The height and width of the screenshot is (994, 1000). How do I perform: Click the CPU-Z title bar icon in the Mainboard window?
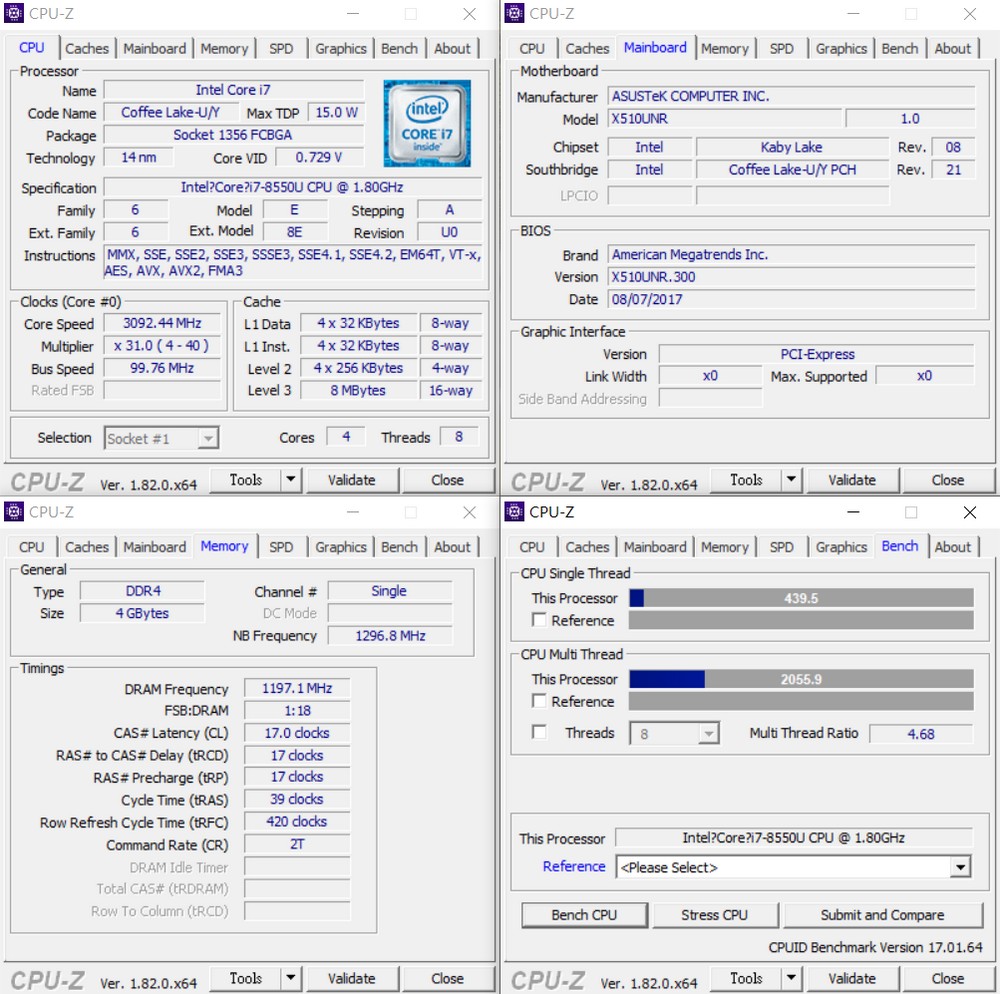(515, 13)
